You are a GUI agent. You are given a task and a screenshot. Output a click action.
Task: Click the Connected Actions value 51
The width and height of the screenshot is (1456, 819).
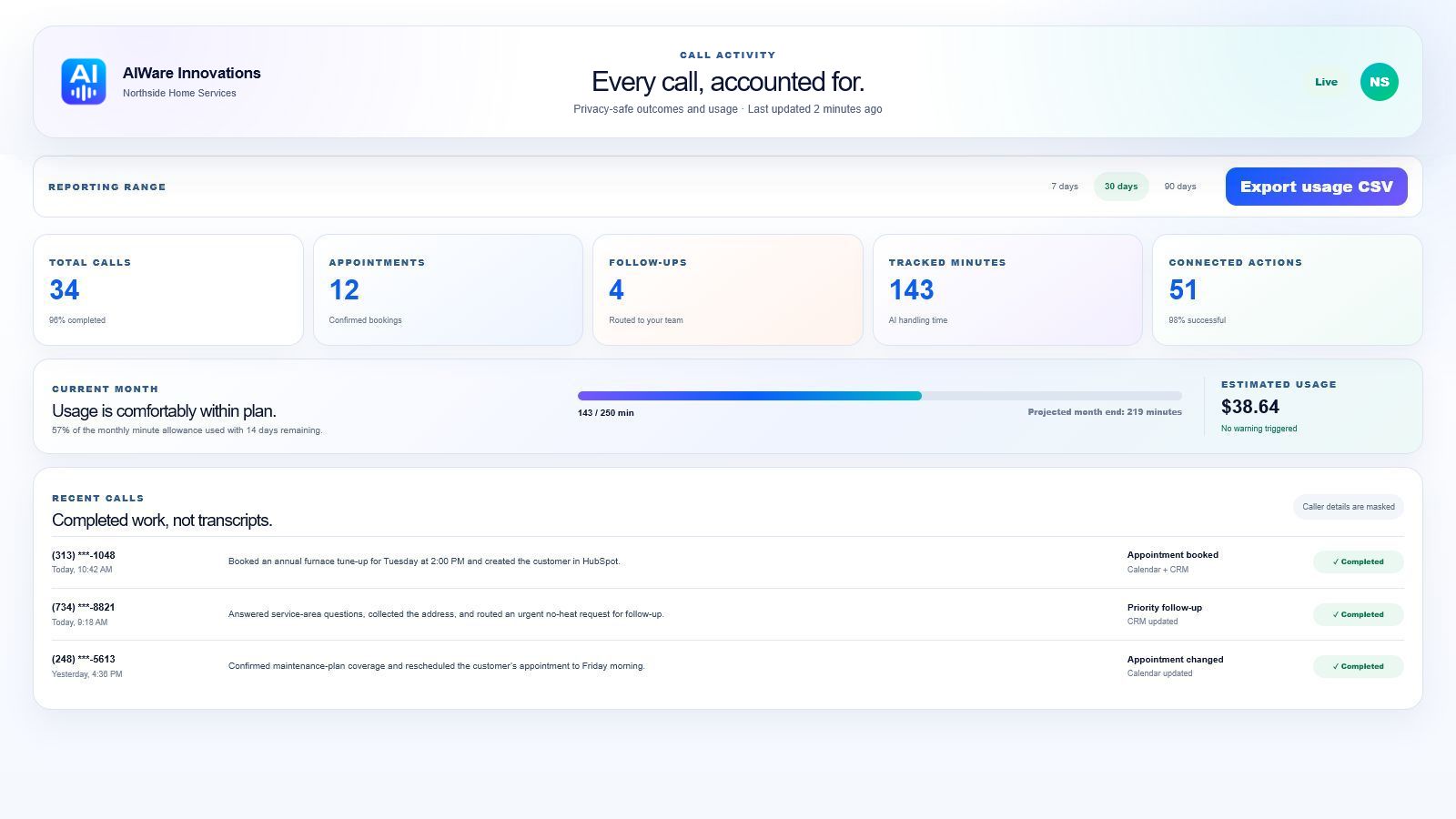click(x=1183, y=290)
